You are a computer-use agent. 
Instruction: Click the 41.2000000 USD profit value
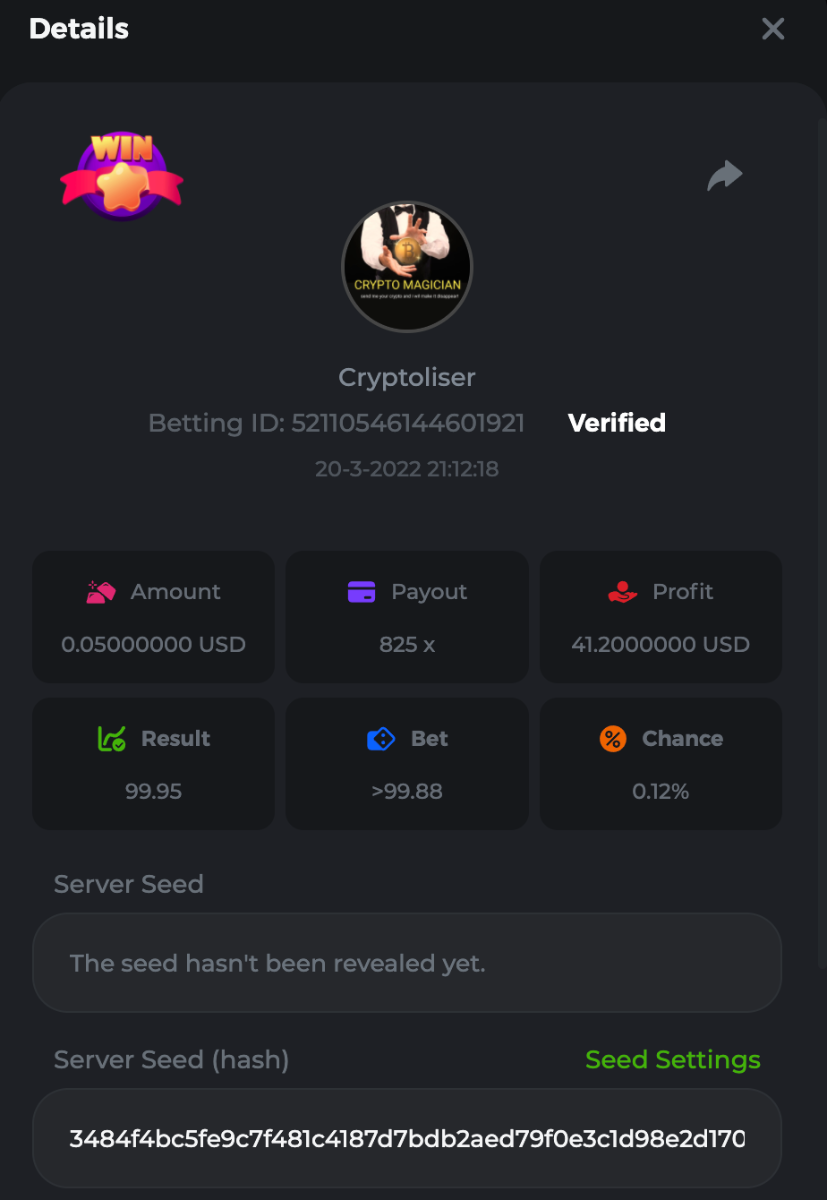point(660,644)
